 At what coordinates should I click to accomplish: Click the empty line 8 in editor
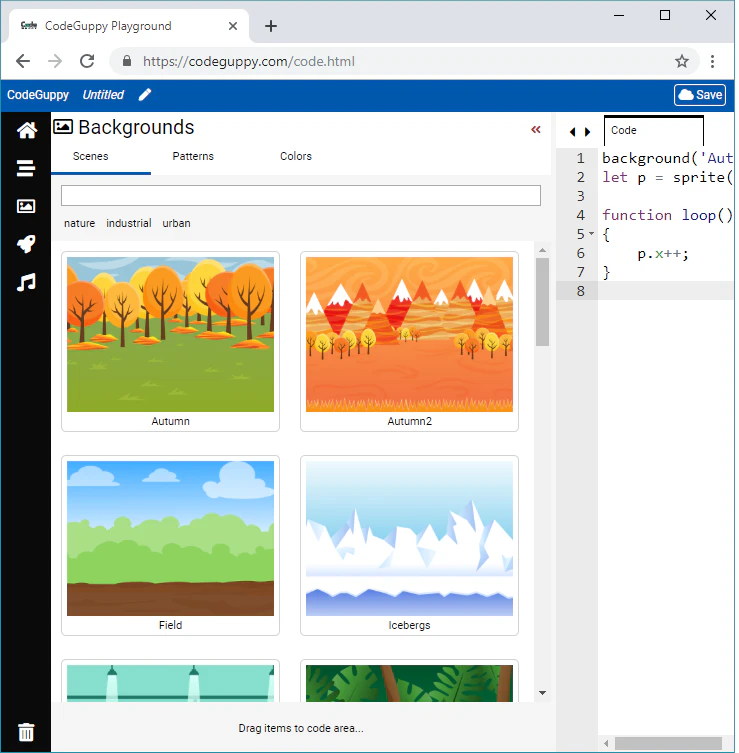pyautogui.click(x=665, y=291)
